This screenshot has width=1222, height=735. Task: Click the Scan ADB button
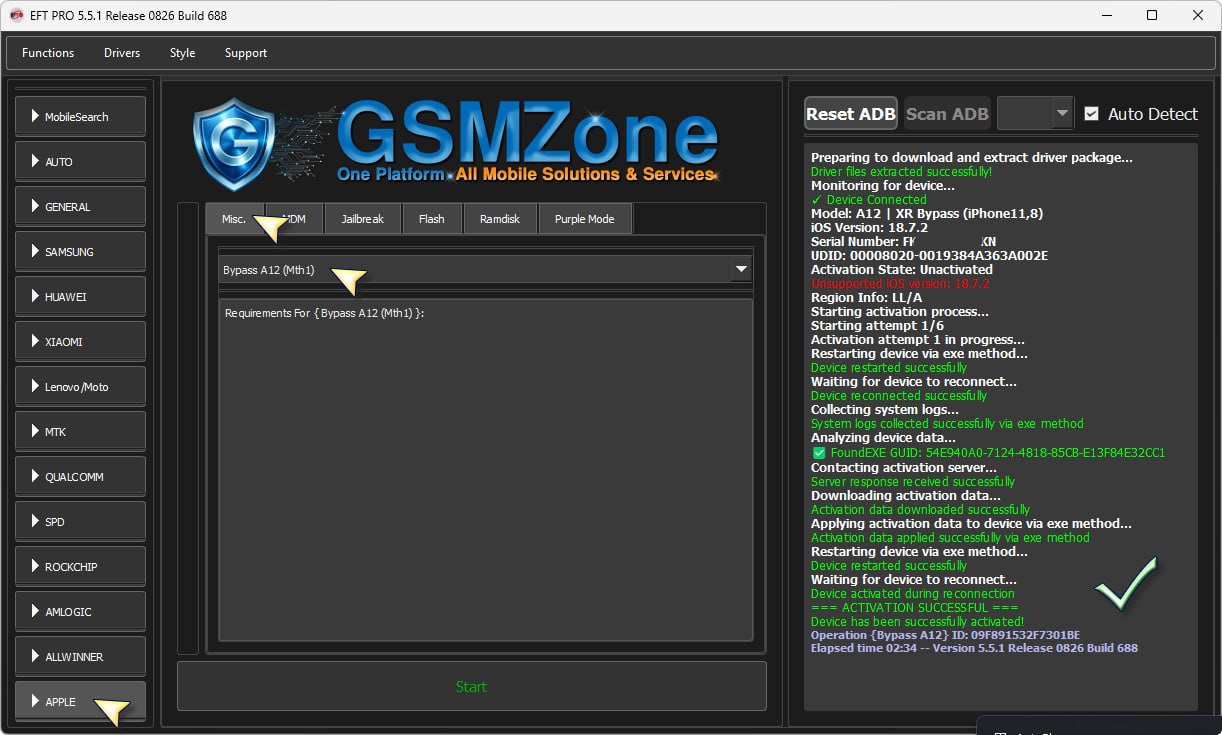pyautogui.click(x=947, y=114)
